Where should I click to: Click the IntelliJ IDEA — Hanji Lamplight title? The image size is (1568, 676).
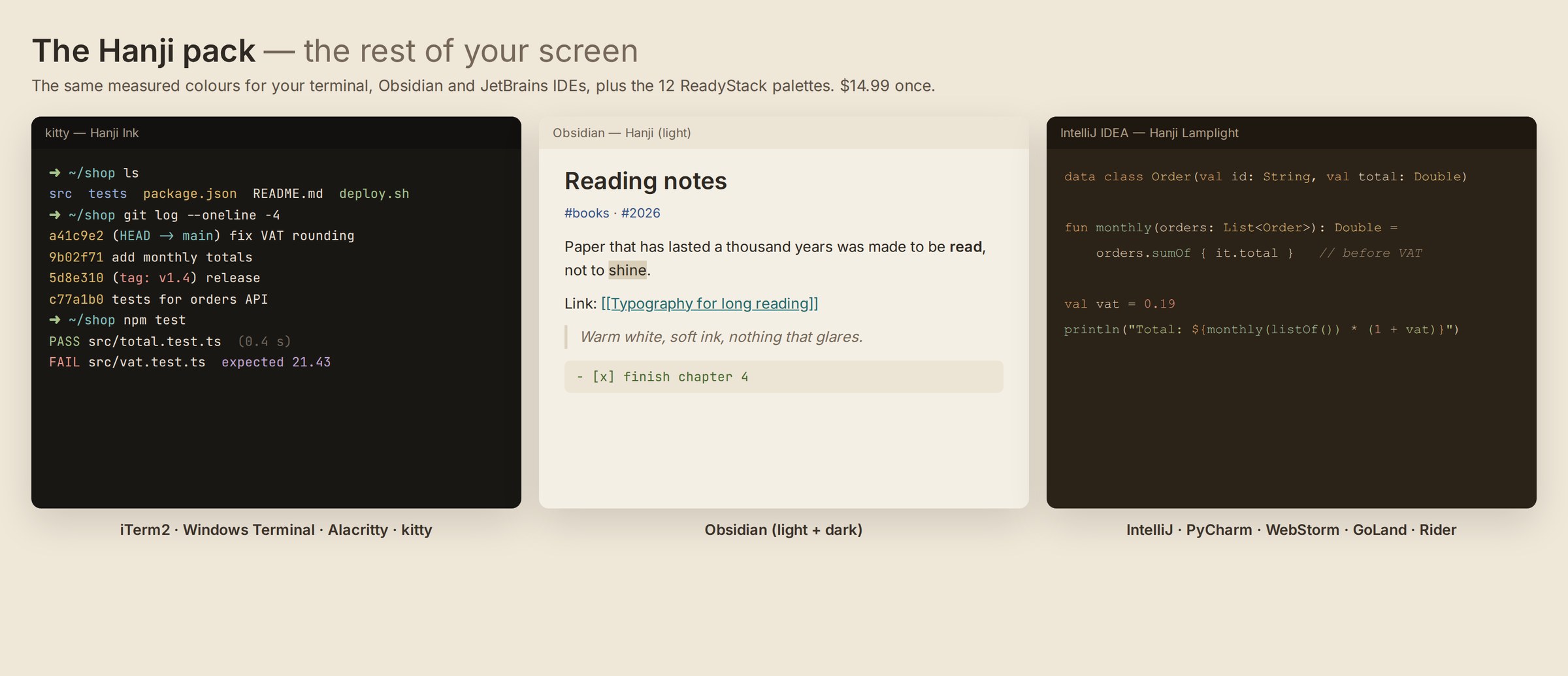(x=1149, y=133)
